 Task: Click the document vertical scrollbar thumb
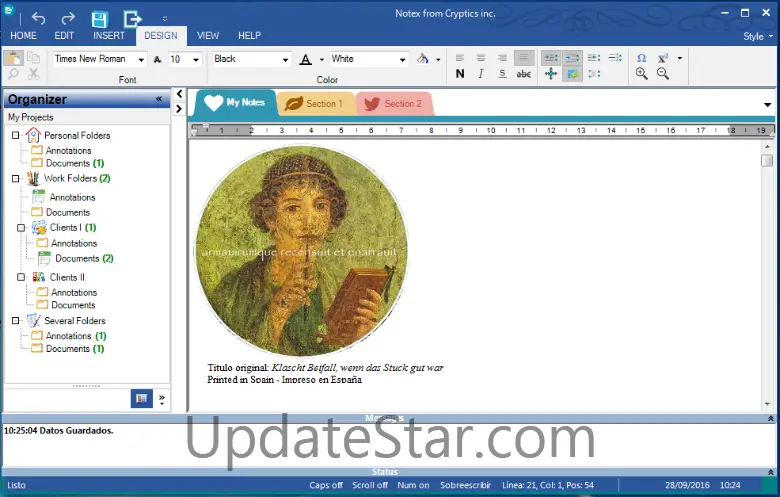767,161
